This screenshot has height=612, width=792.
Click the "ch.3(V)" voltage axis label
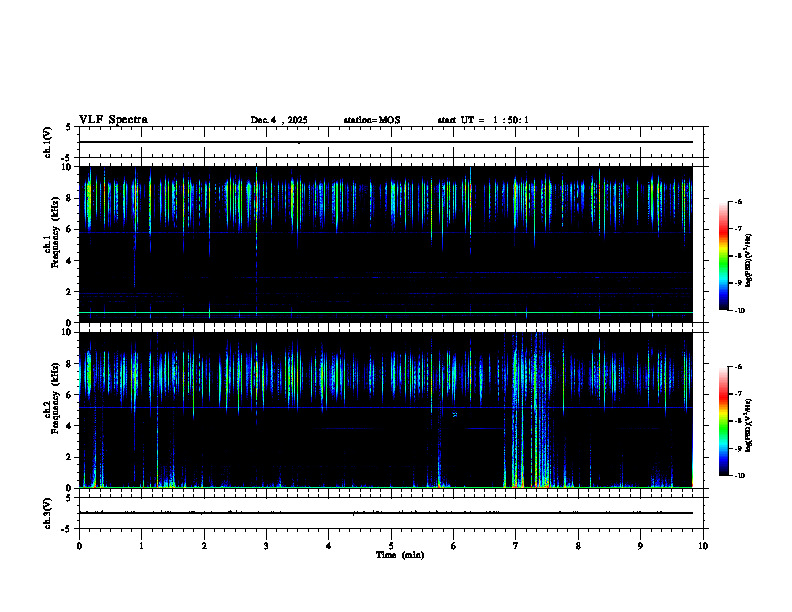pos(47,513)
